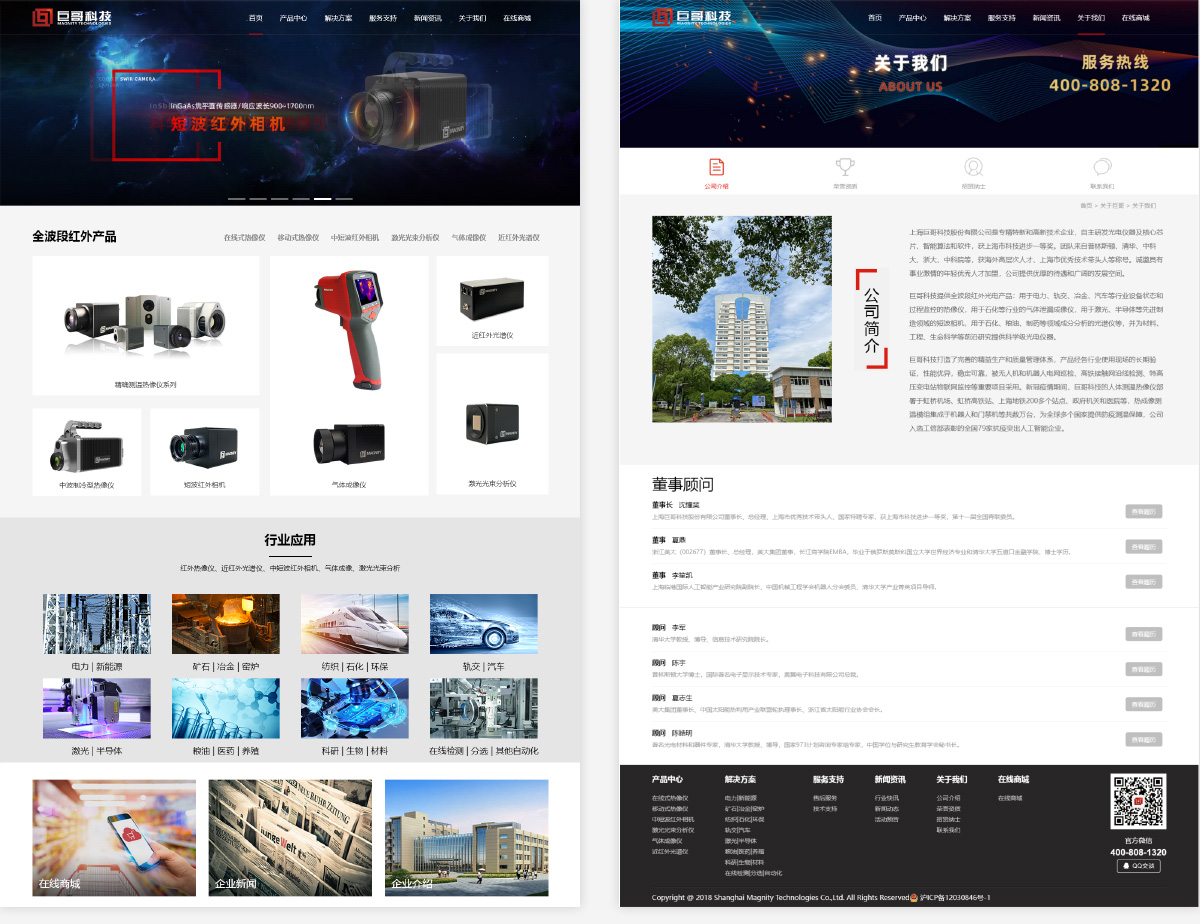Click the QR code in the footer
The image size is (1200, 924).
pyautogui.click(x=1138, y=802)
